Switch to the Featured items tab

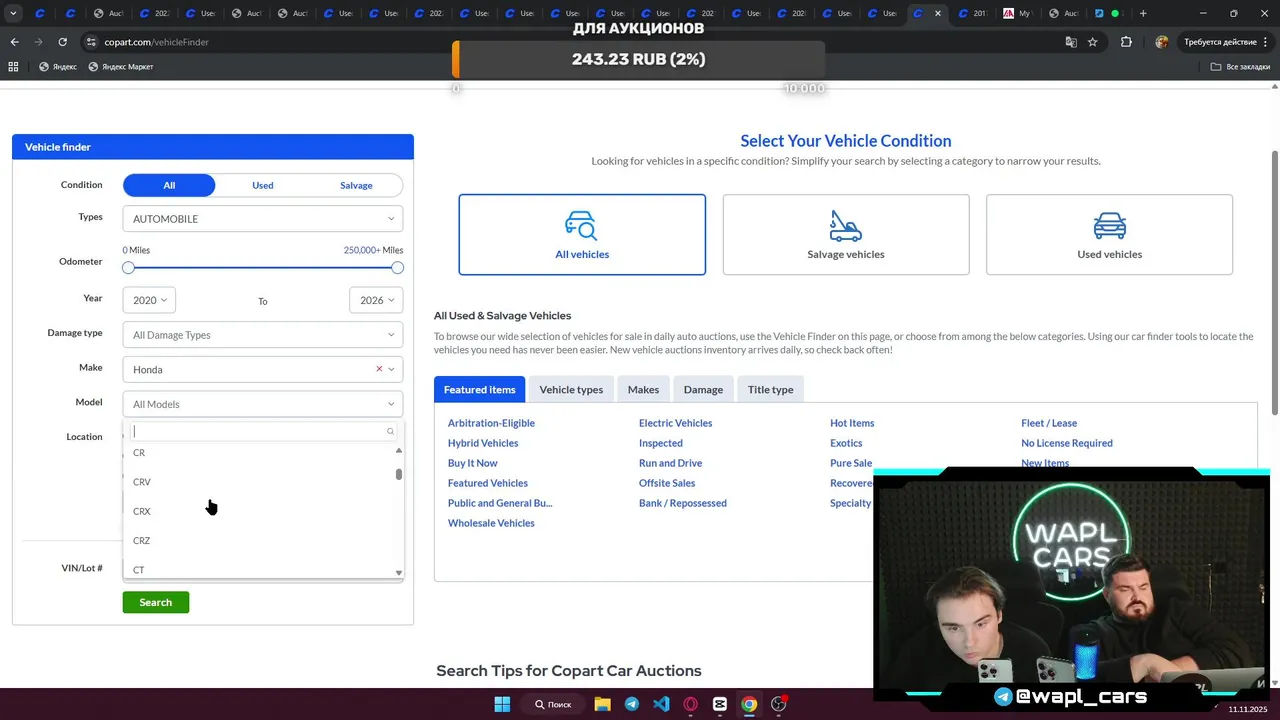pos(480,389)
